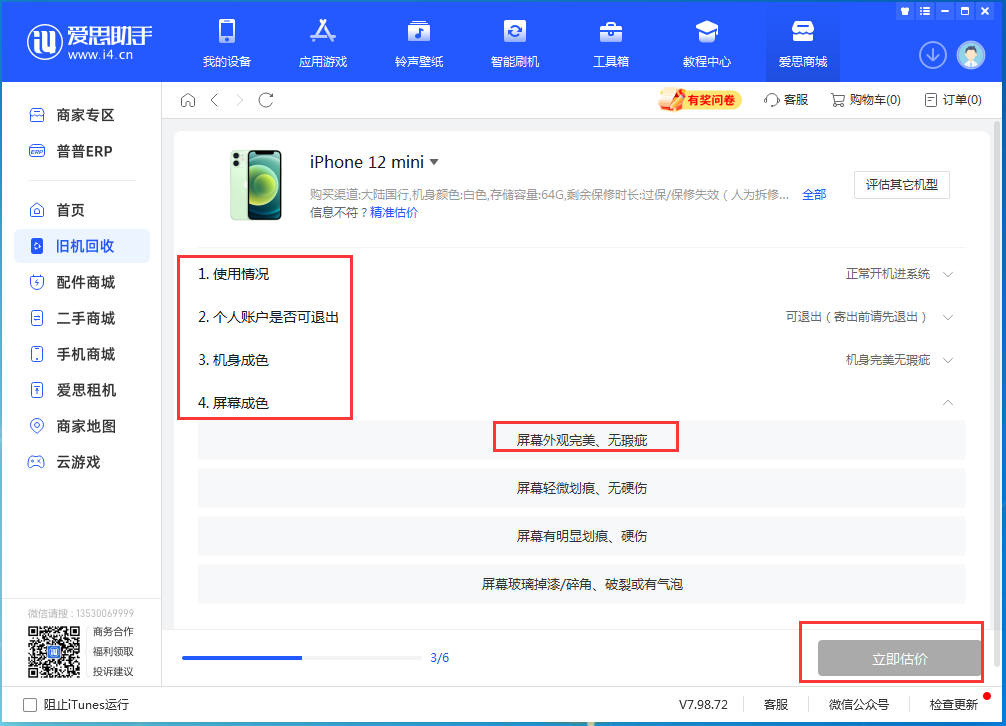Click the 立即估价 button

coord(899,659)
